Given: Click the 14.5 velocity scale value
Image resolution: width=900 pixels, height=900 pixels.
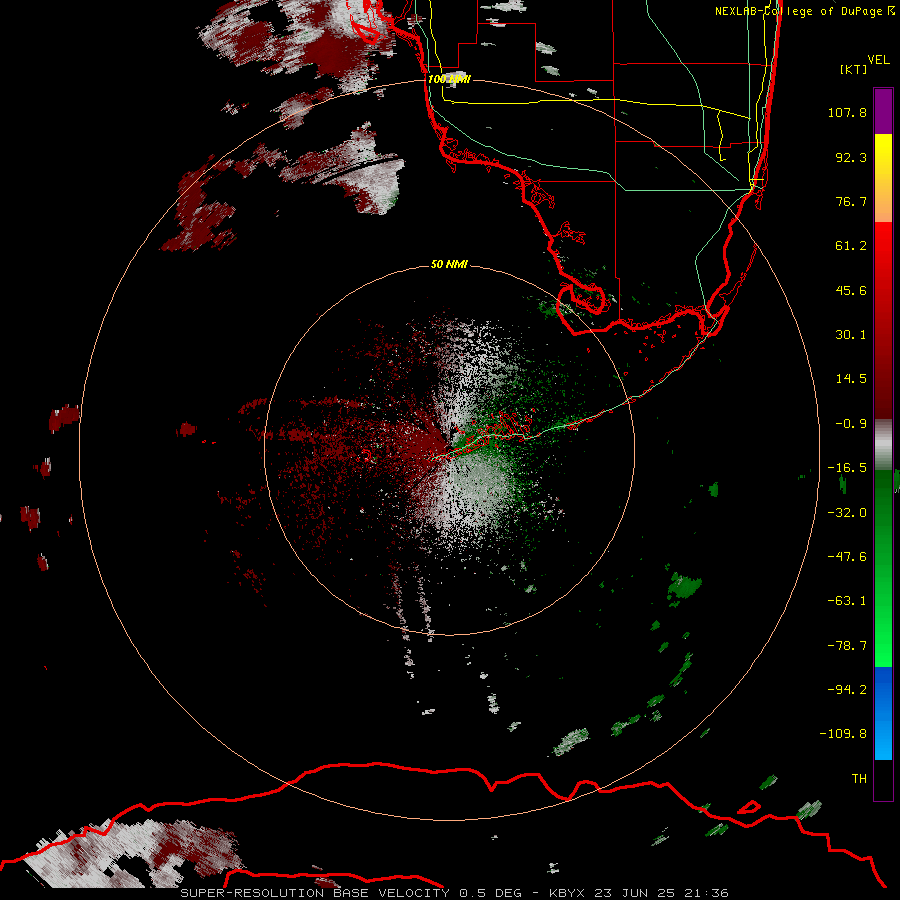Looking at the screenshot, I should pos(851,379).
